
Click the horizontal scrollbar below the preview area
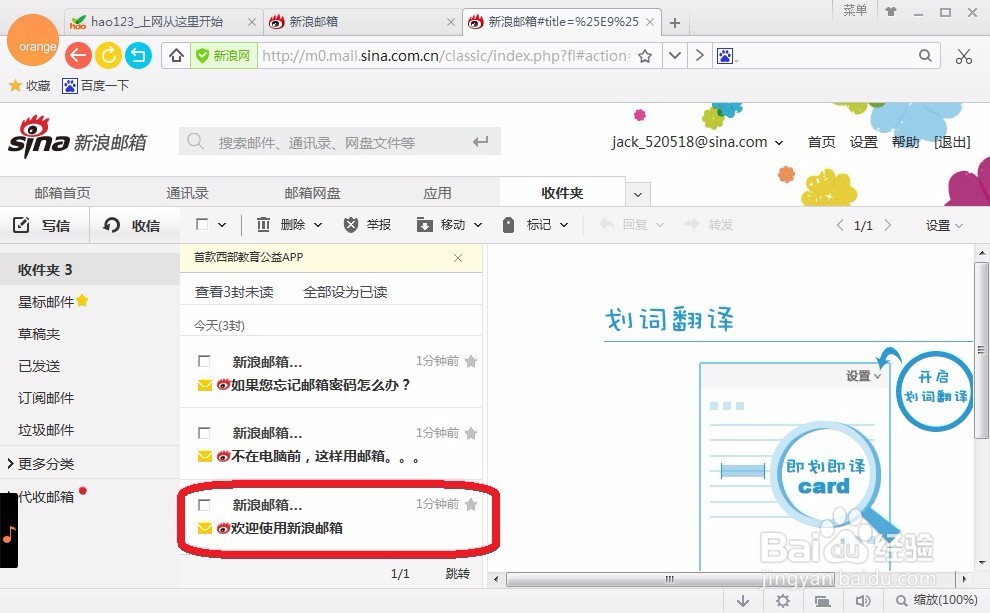pos(668,579)
